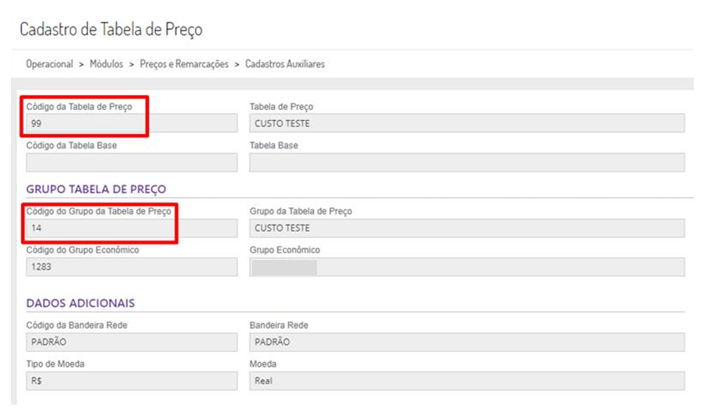Focus the Código da Tabela de Preço field

[x=131, y=123]
